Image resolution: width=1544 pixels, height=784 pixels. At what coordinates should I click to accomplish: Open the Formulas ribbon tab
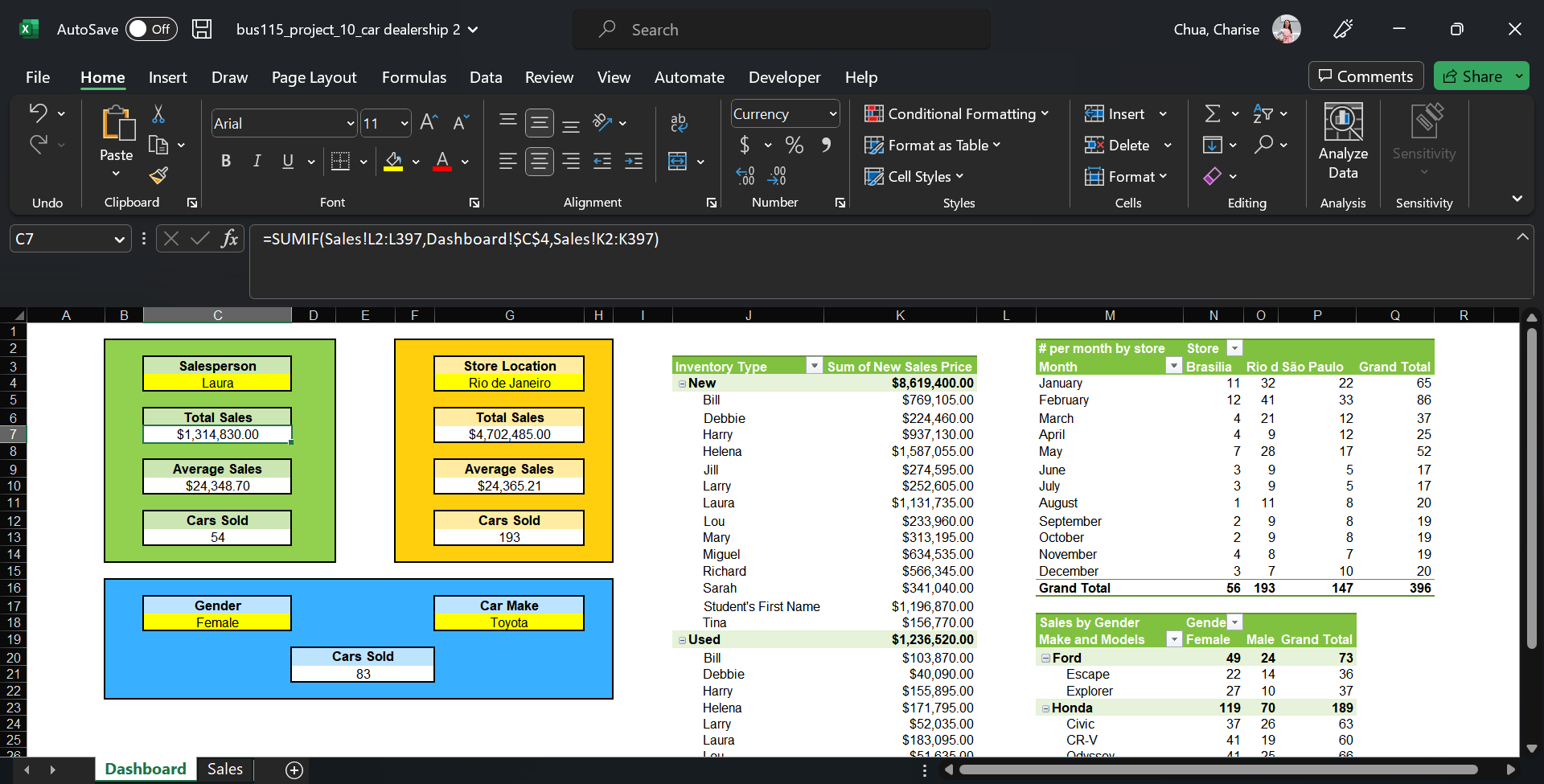click(414, 77)
